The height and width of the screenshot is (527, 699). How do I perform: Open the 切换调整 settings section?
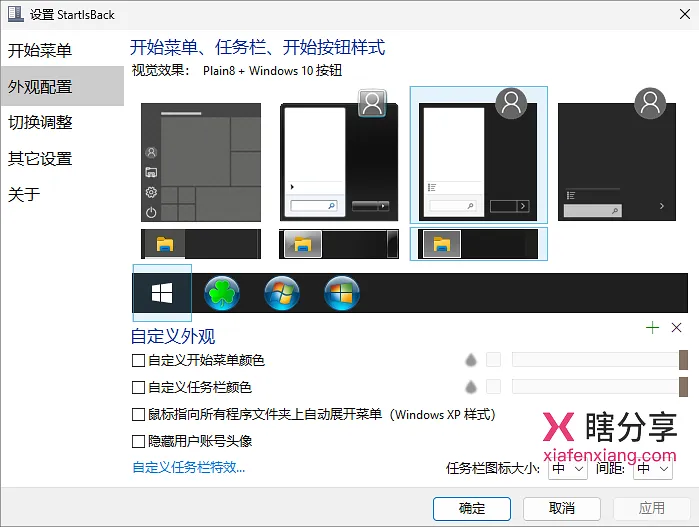pos(62,123)
